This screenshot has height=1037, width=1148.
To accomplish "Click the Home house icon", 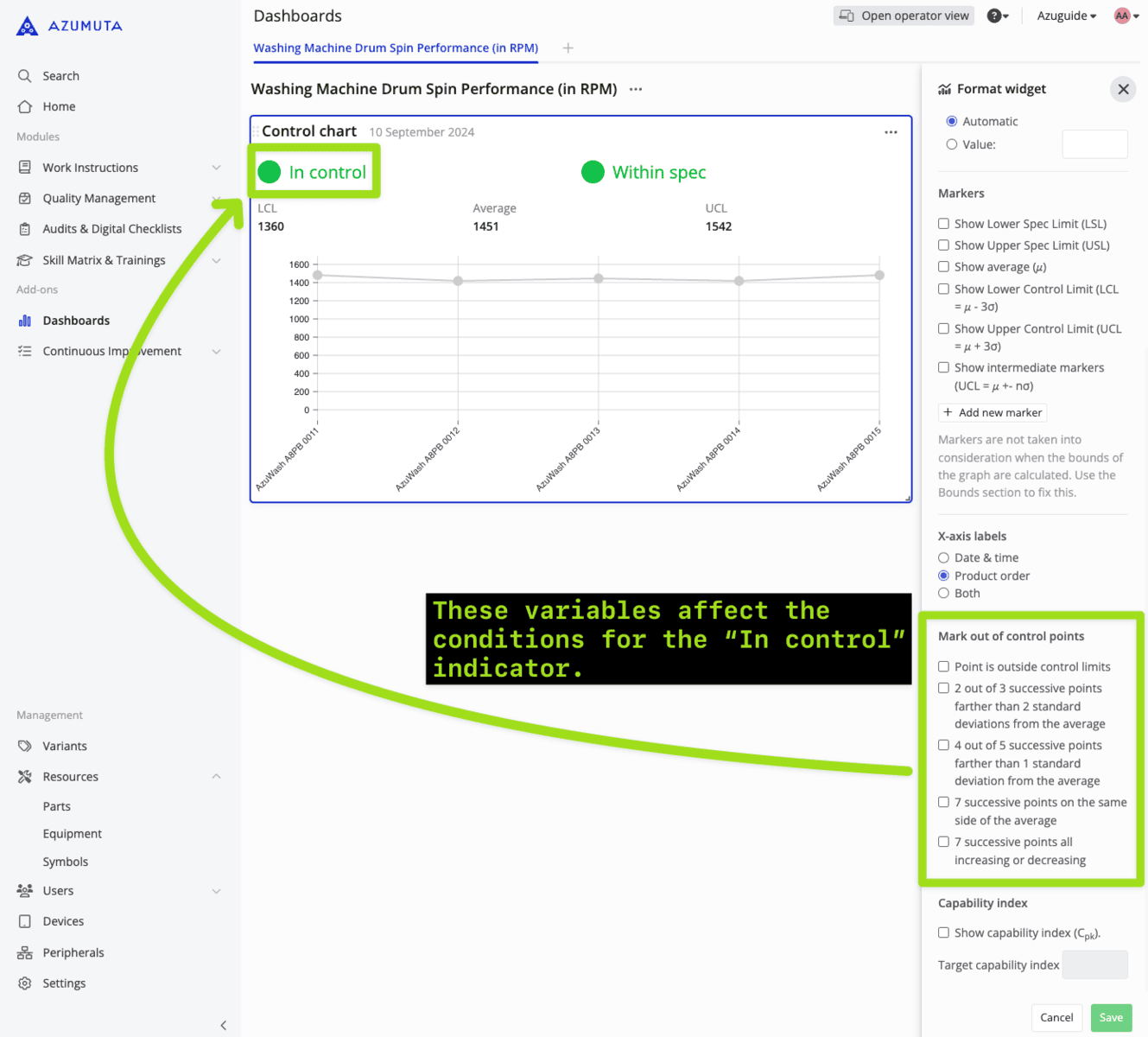I will 25,106.
